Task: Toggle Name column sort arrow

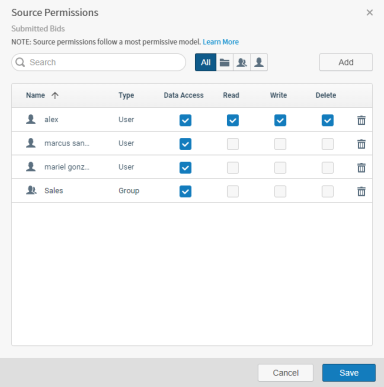Action: [55, 95]
